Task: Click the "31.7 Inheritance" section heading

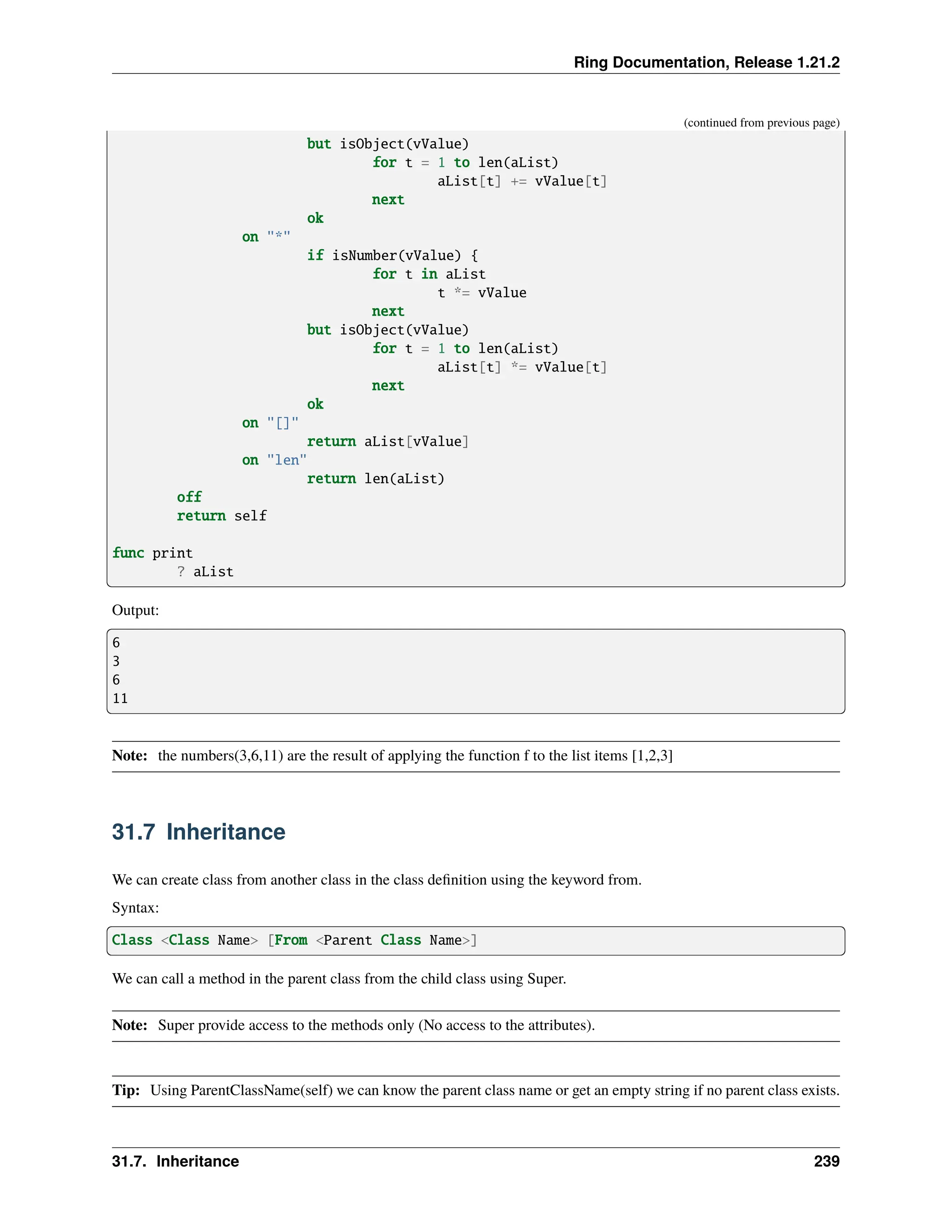Action: click(x=198, y=832)
